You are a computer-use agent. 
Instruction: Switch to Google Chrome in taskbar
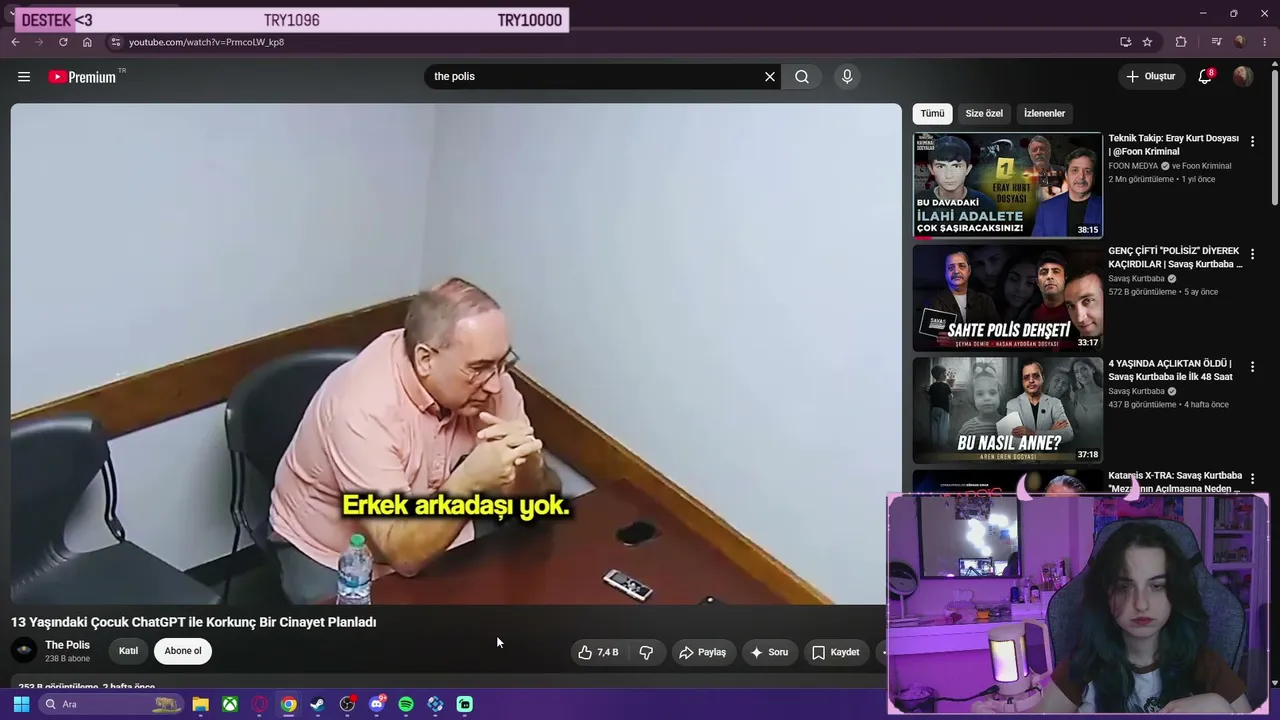click(x=289, y=704)
